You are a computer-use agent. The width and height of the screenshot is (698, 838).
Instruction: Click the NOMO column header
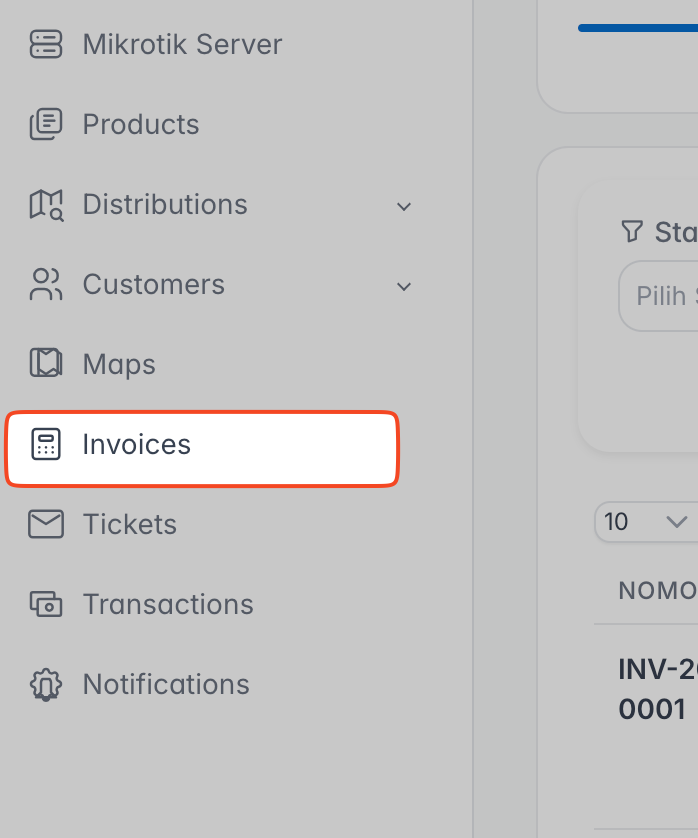[657, 590]
